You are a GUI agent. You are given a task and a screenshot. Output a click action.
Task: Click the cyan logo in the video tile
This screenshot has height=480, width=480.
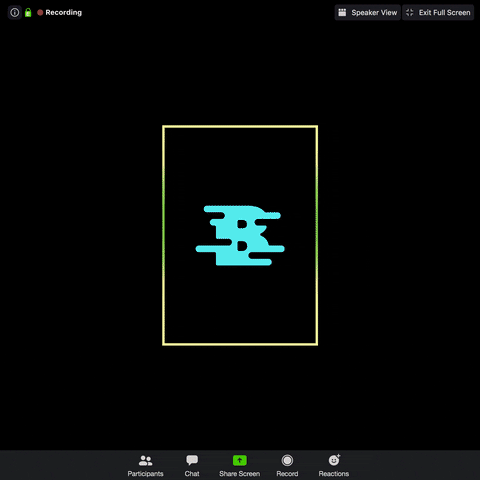click(x=240, y=235)
